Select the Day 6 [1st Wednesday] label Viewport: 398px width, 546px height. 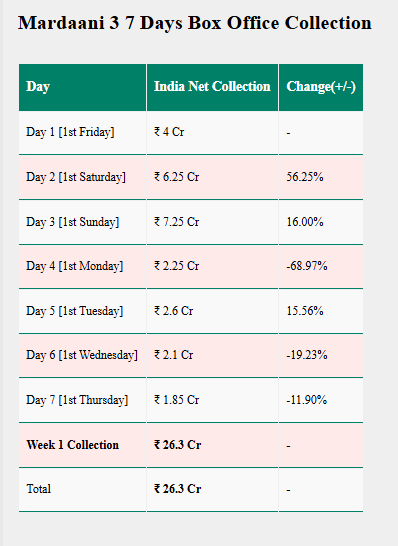(x=82, y=355)
